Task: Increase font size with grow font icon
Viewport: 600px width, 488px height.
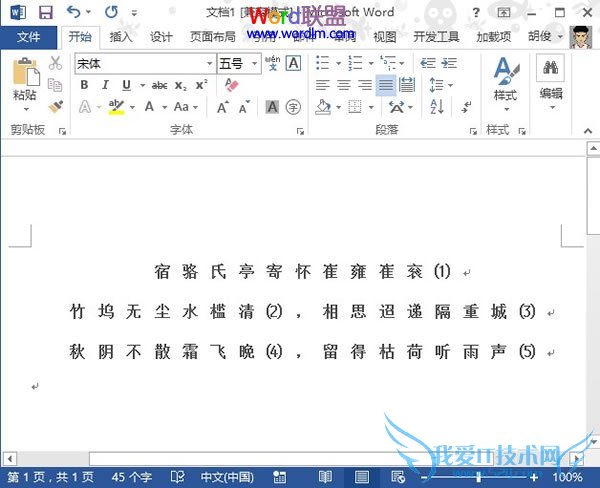Action: pyautogui.click(x=223, y=107)
